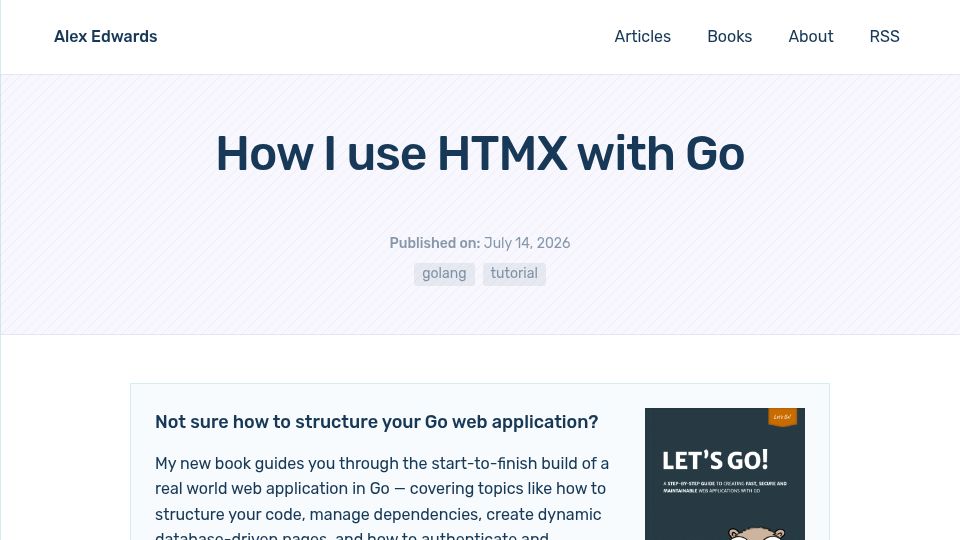Viewport: 960px width, 540px height.
Task: Click the published date July 14, 2026
Action: click(527, 243)
